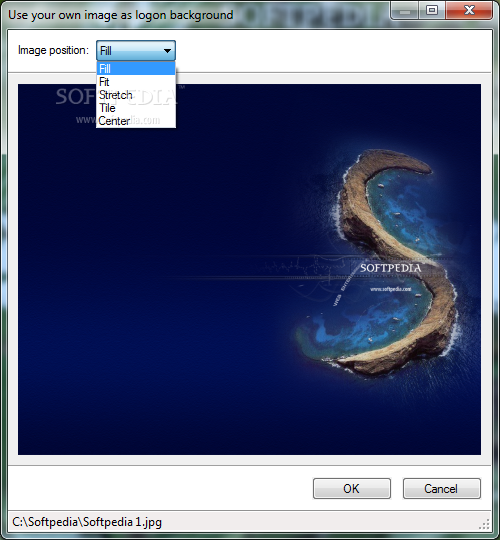Viewport: 500px width, 540px height.
Task: Select Fill from the dropdown list
Action: pyautogui.click(x=136, y=69)
